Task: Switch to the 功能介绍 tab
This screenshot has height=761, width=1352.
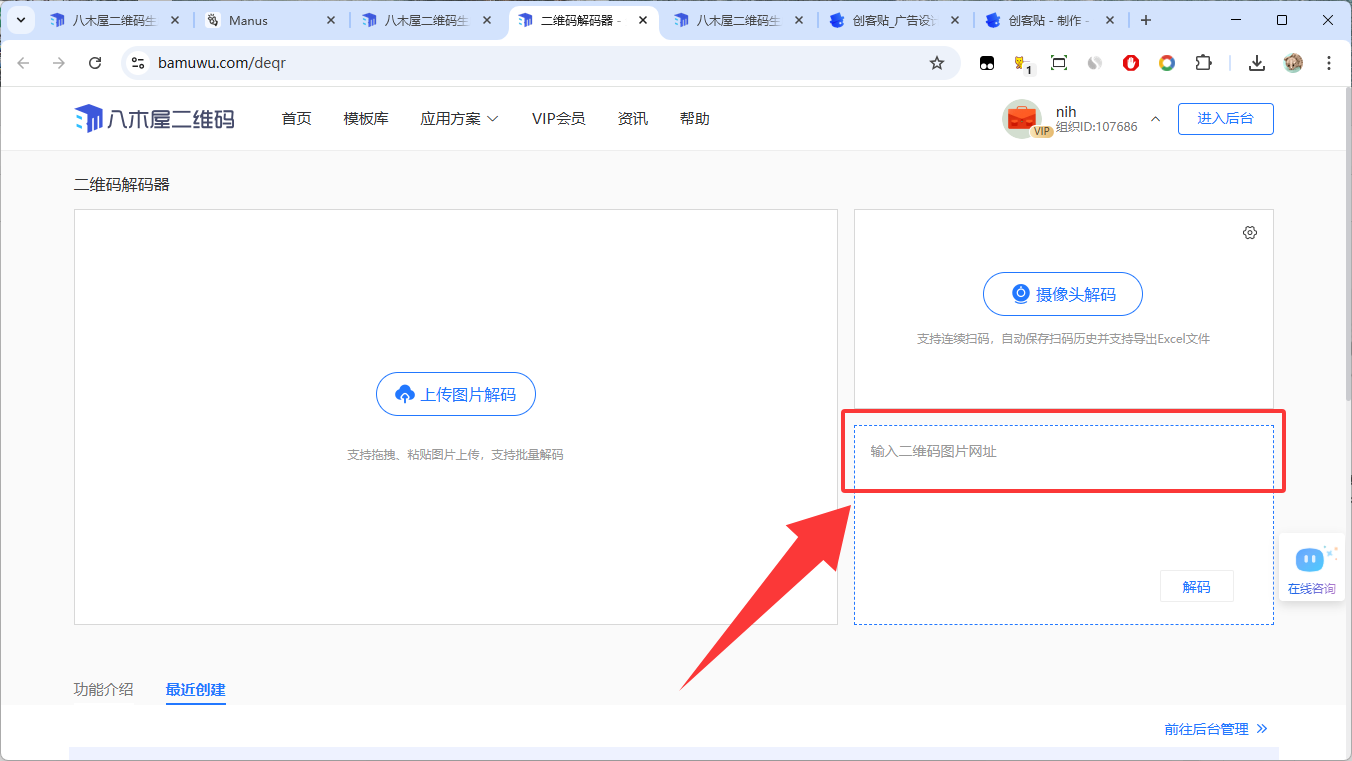Action: [x=103, y=689]
